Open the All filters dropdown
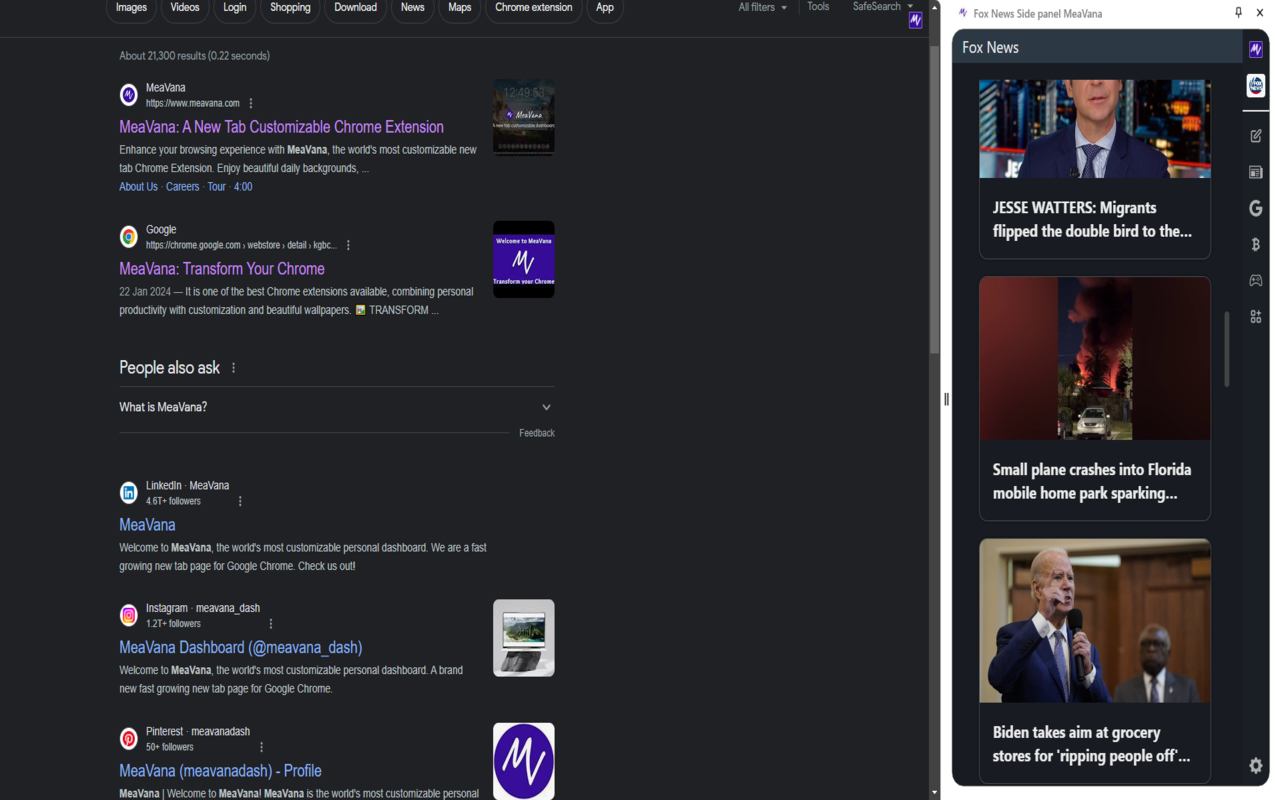1280x800 pixels. [762, 7]
